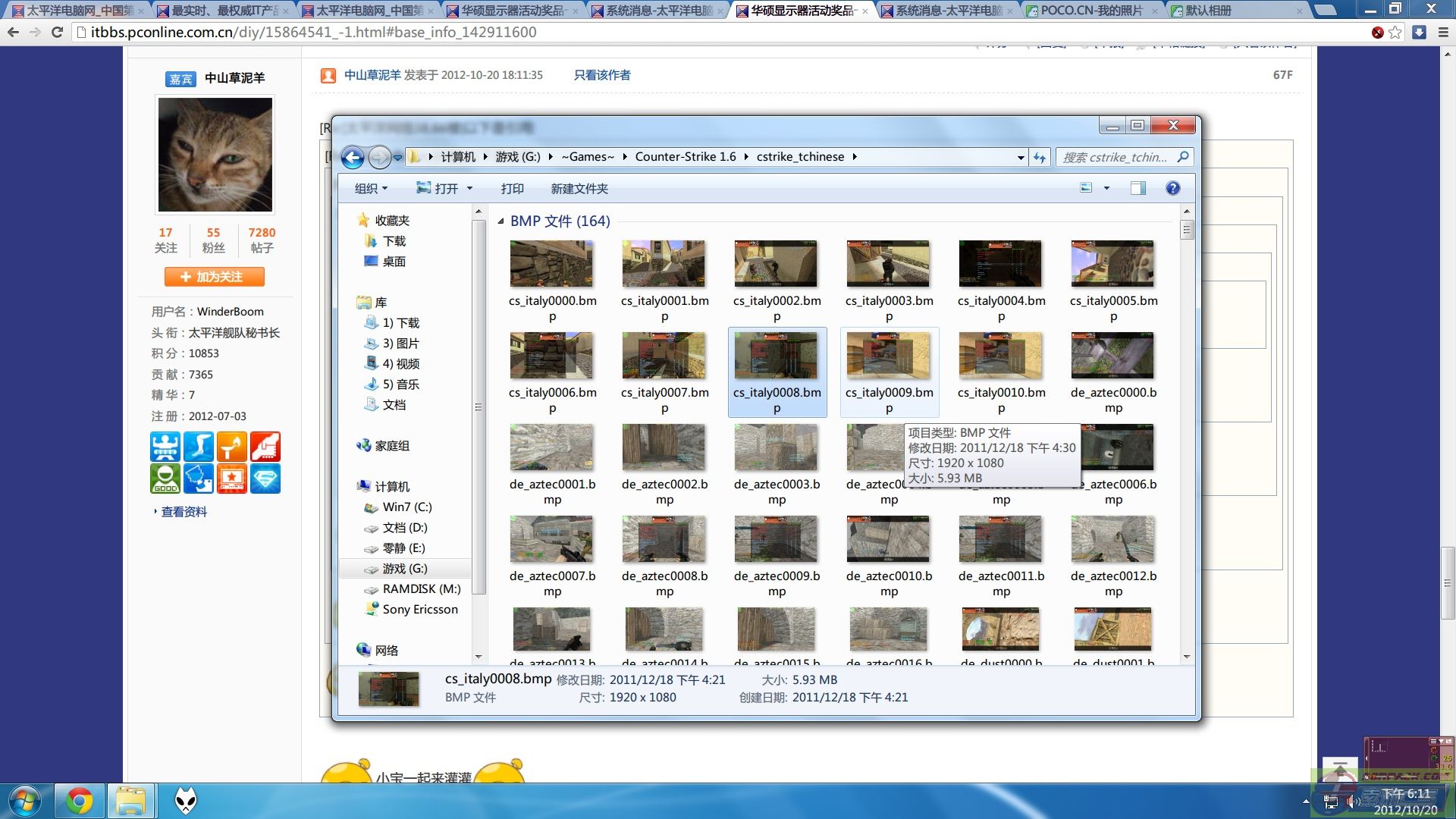Toggle the preview pane in Explorer
Viewport: 1456px width, 819px height.
1137,188
